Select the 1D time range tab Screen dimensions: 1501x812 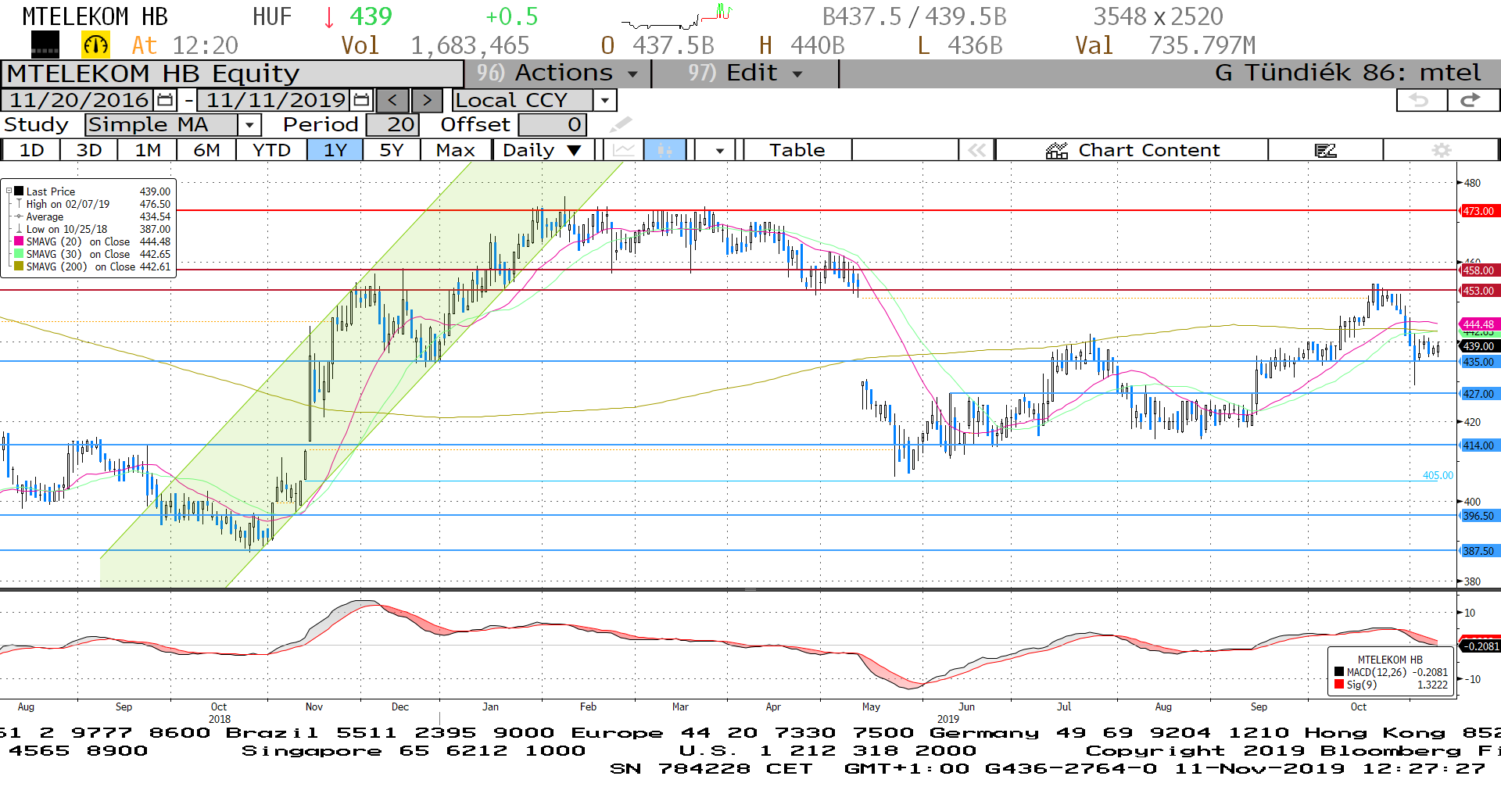pos(31,150)
